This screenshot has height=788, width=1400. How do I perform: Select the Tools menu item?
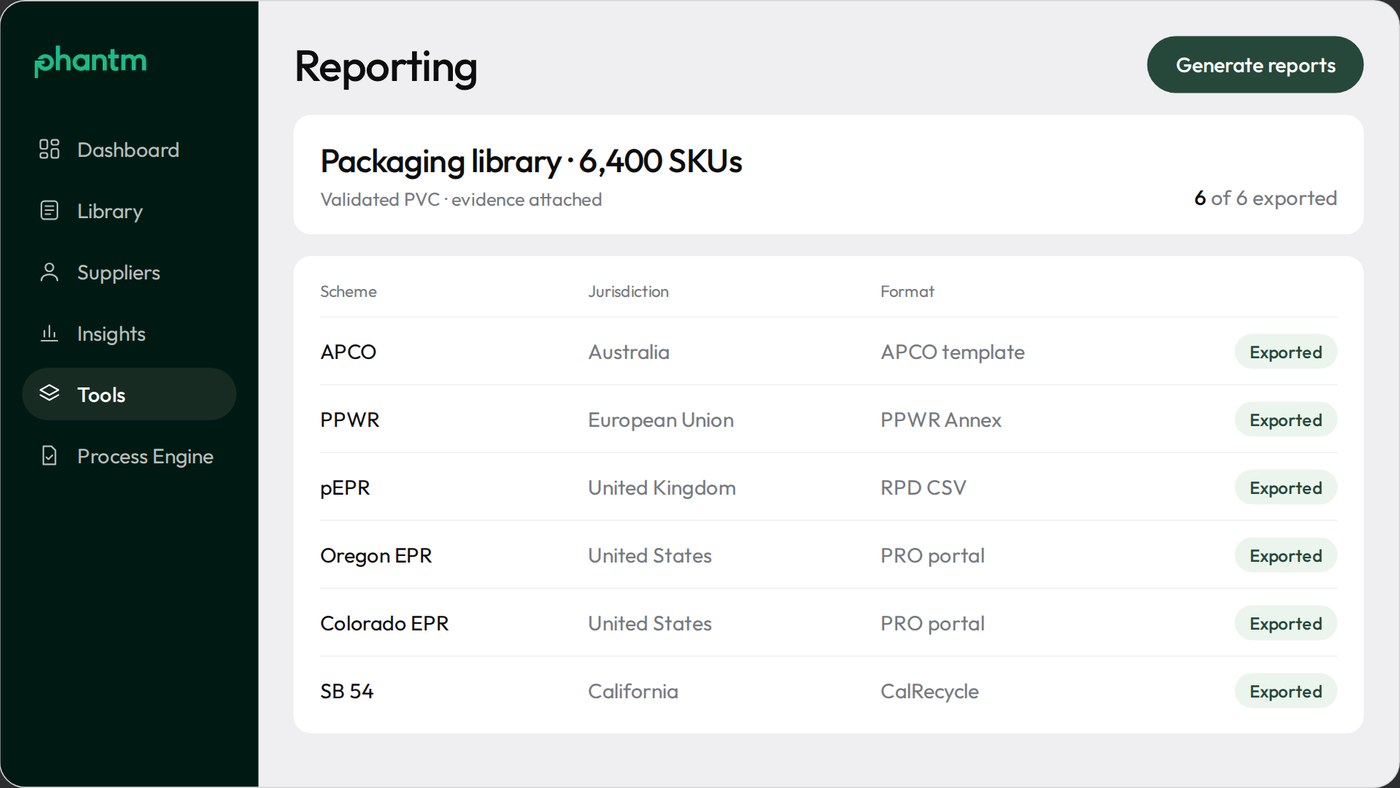coord(129,394)
